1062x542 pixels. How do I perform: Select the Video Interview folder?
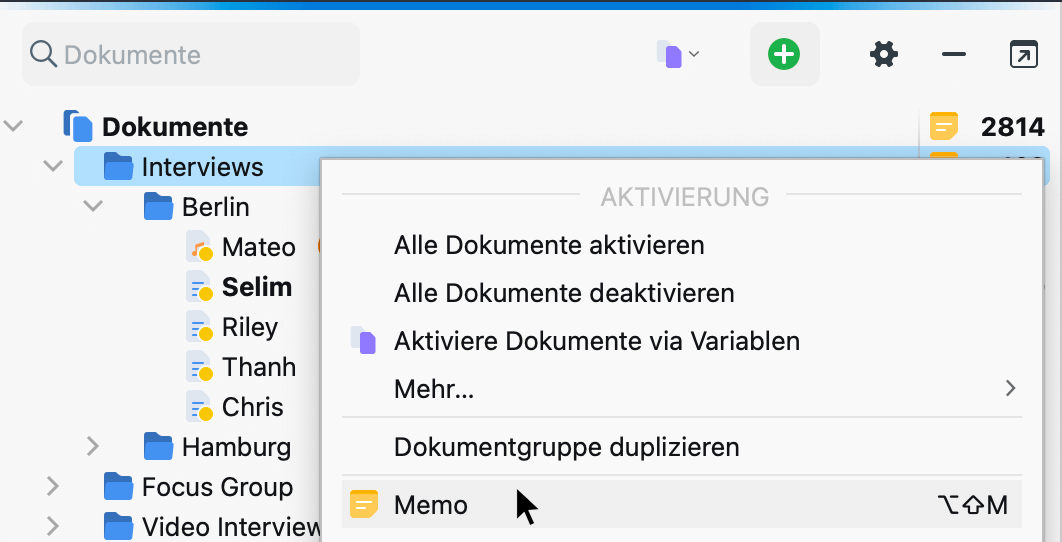coord(230,527)
